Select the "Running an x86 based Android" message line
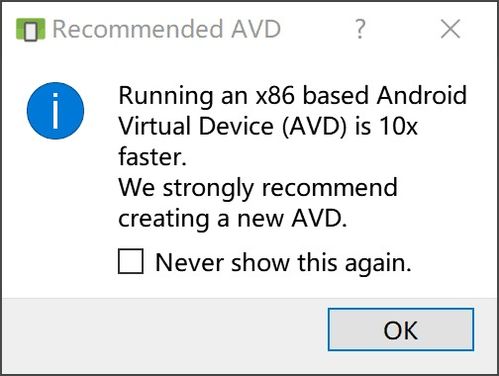499x376 pixels. (x=292, y=95)
